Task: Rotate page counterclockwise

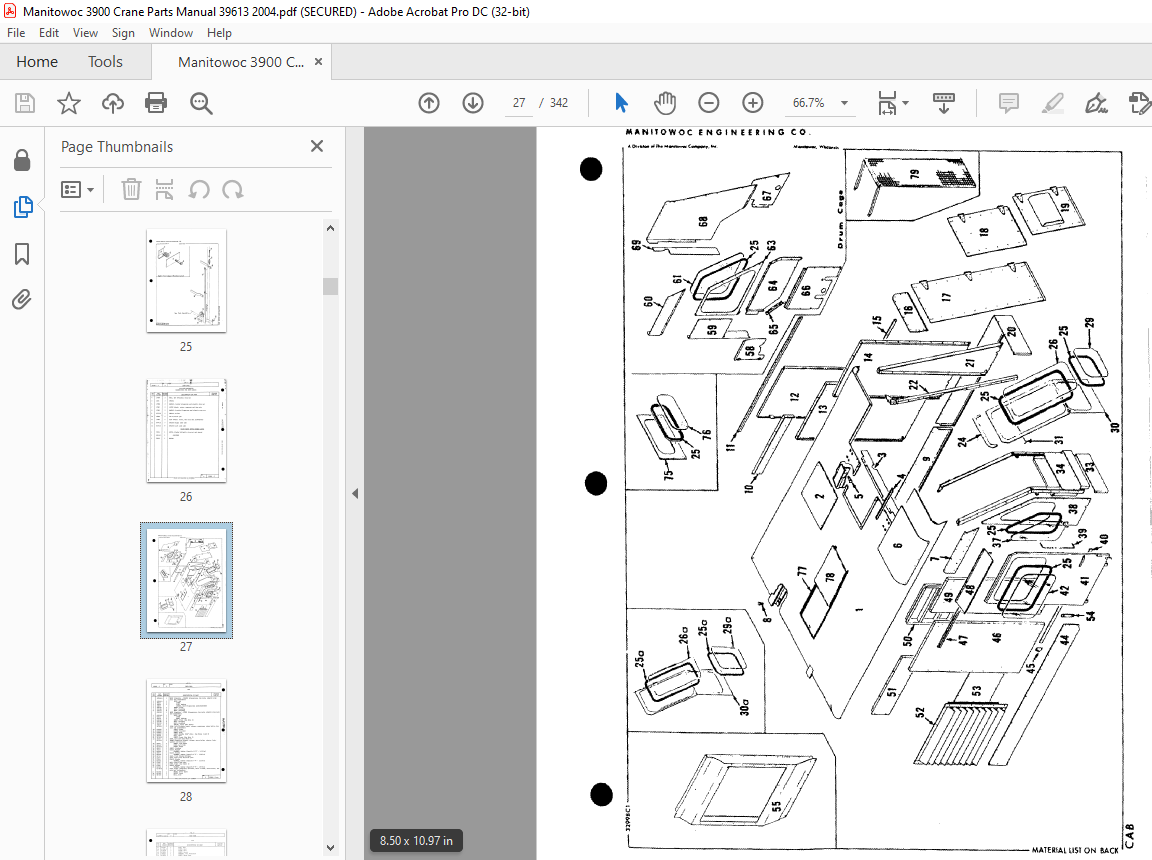Action: pos(199,189)
